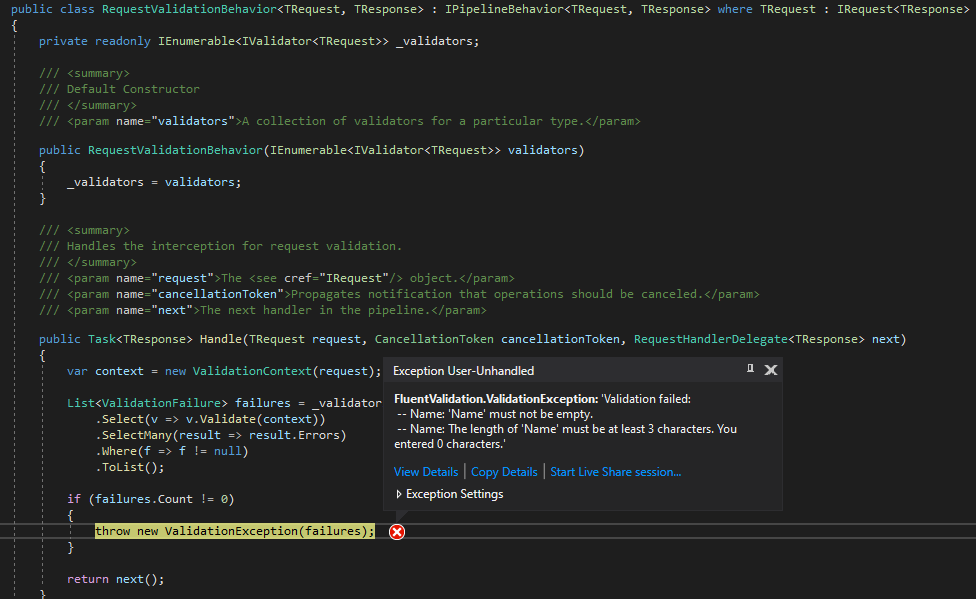This screenshot has height=599, width=976.
Task: Click 'return next();' statement
Action: [116, 579]
